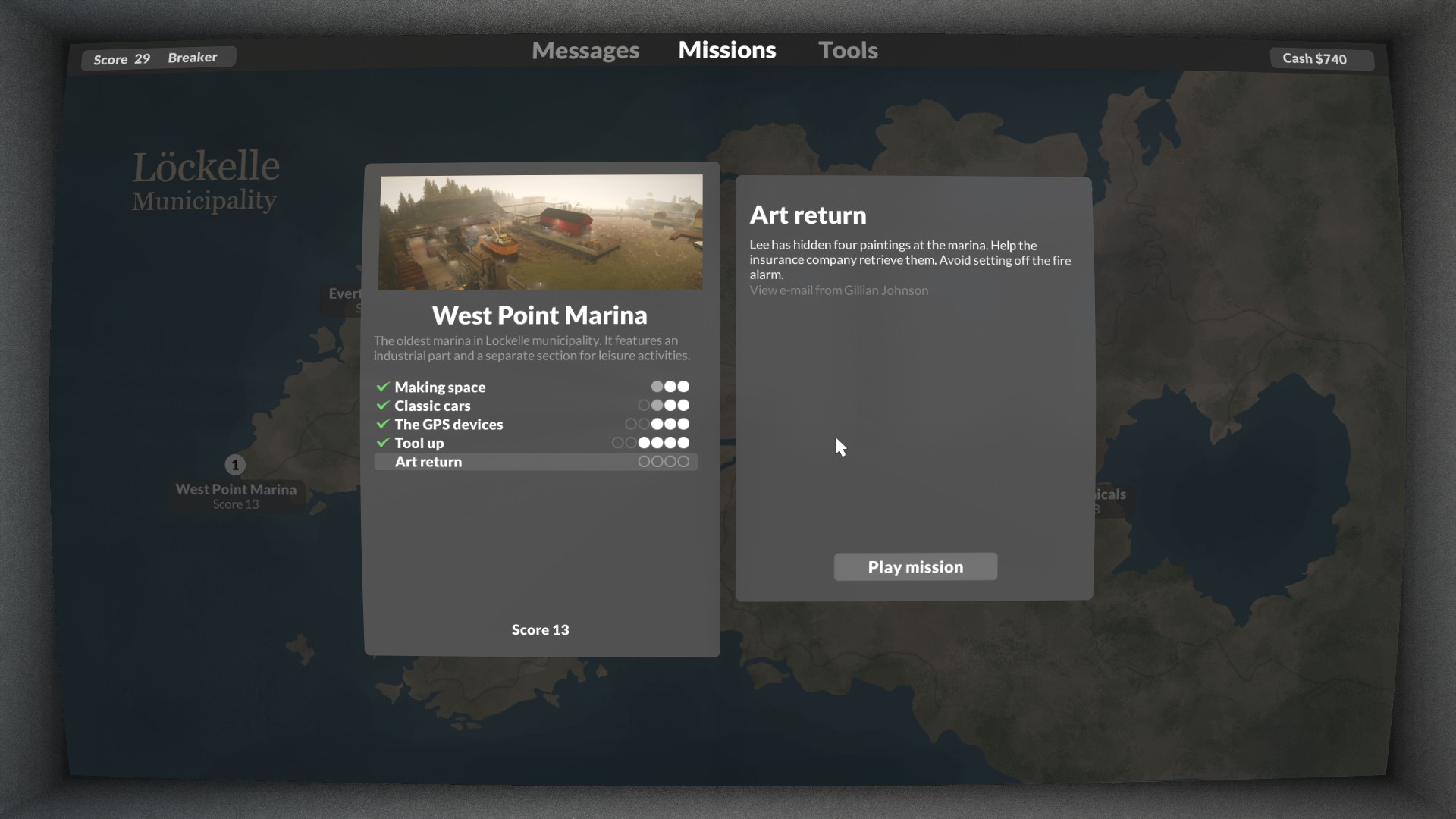Click The GPS devices checkmark icon
This screenshot has width=1456, height=819.
(383, 425)
